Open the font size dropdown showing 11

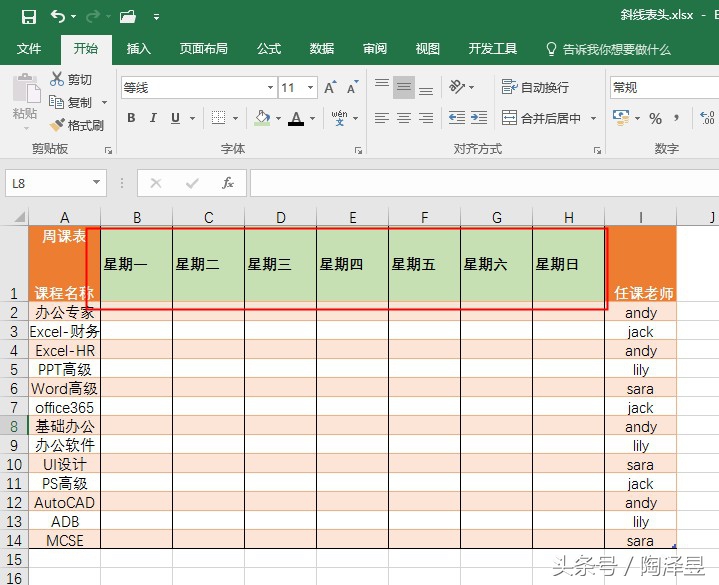310,88
